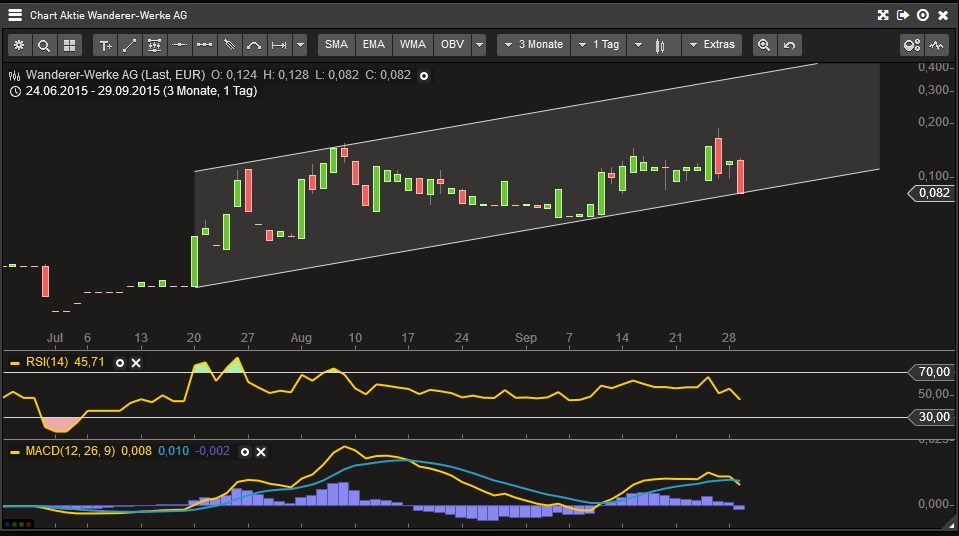
Task: Click the 0,082 current price marker
Action: pos(930,193)
